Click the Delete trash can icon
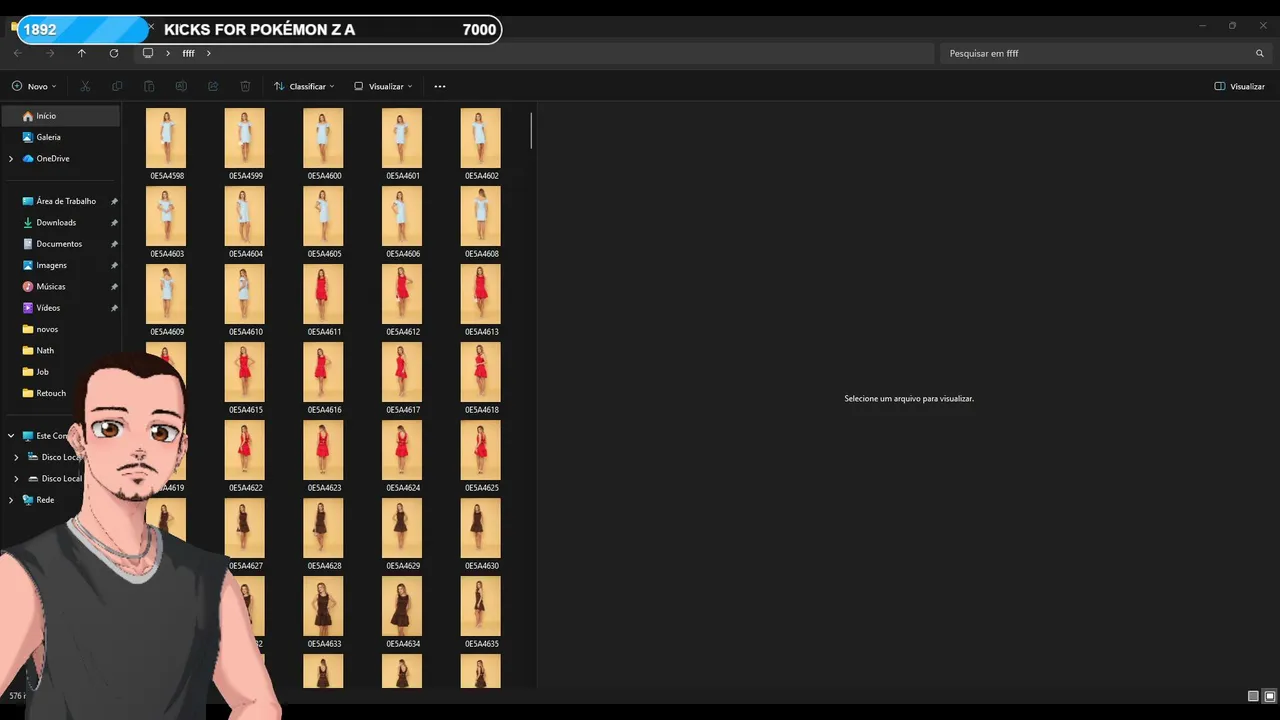 pyautogui.click(x=245, y=86)
